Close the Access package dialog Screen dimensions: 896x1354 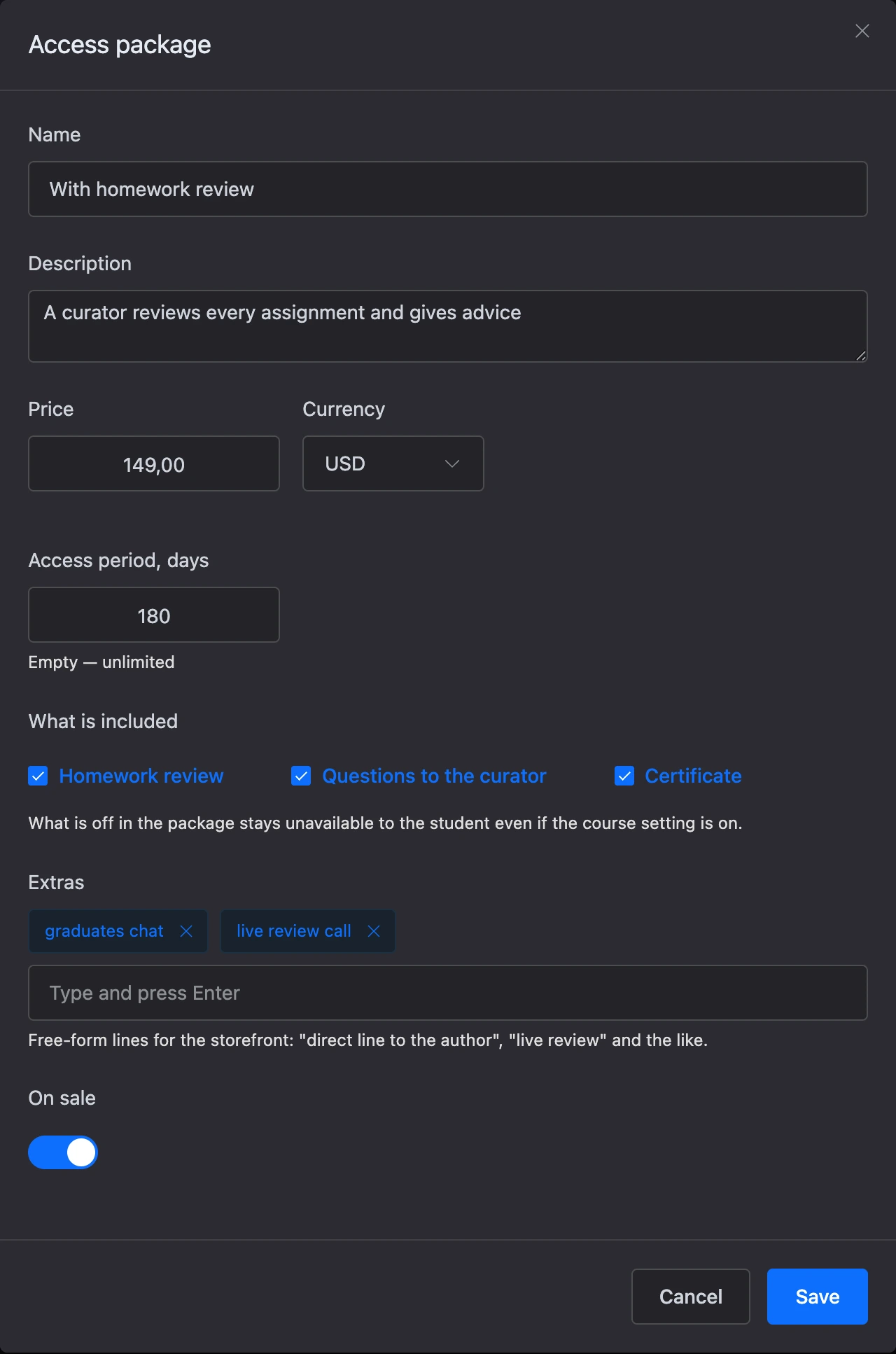(862, 31)
